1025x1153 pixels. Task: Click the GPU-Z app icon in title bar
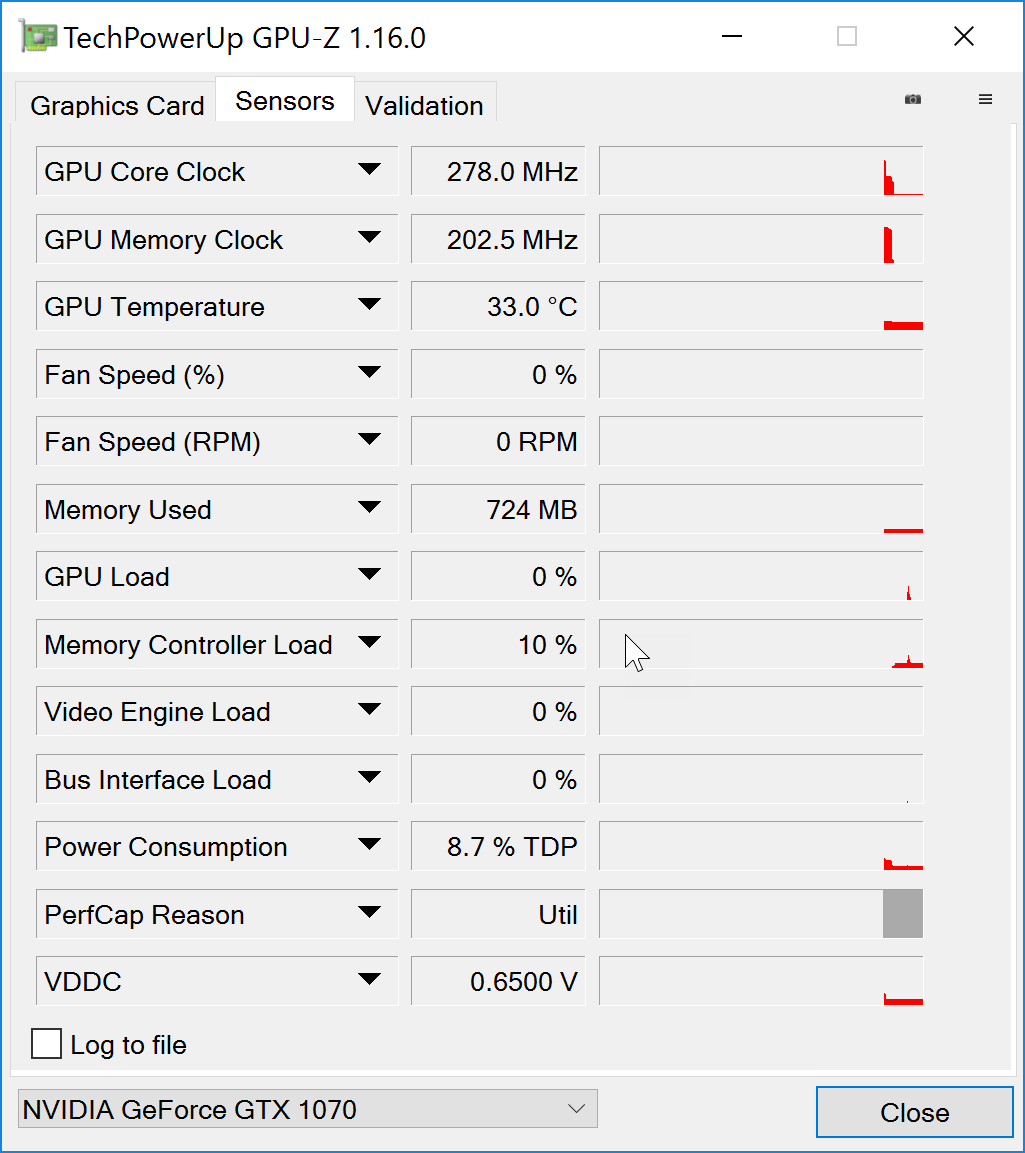[x=37, y=37]
